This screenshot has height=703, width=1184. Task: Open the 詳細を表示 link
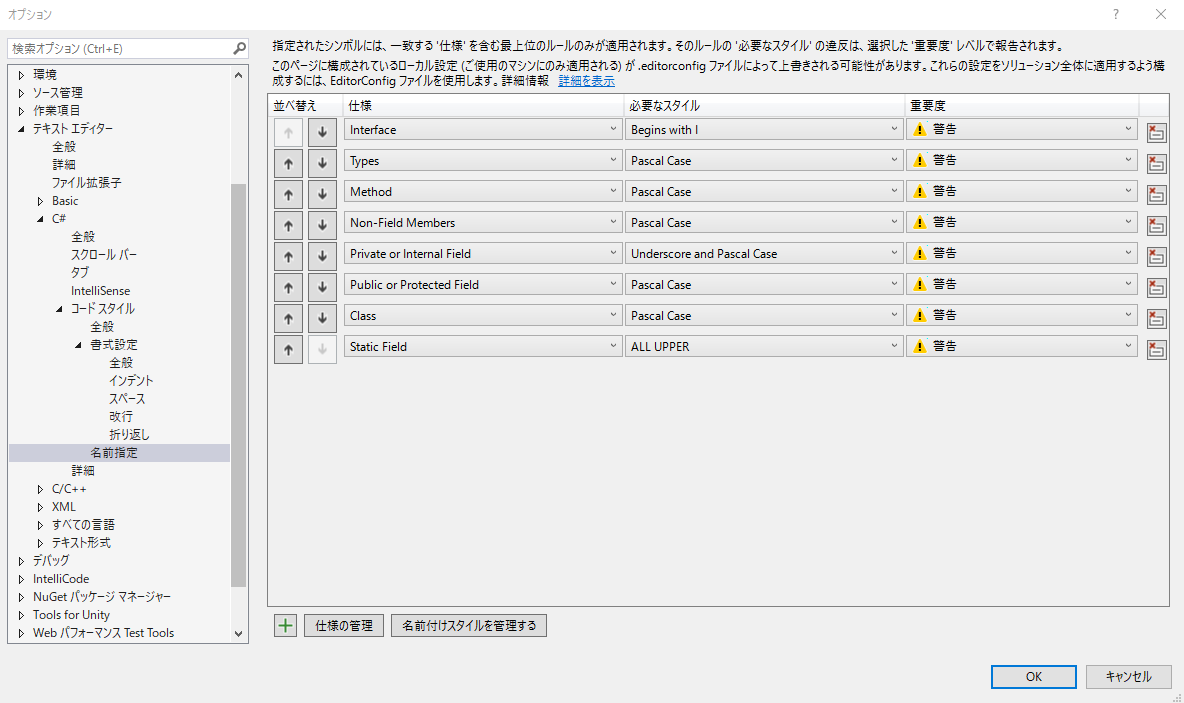tap(587, 81)
